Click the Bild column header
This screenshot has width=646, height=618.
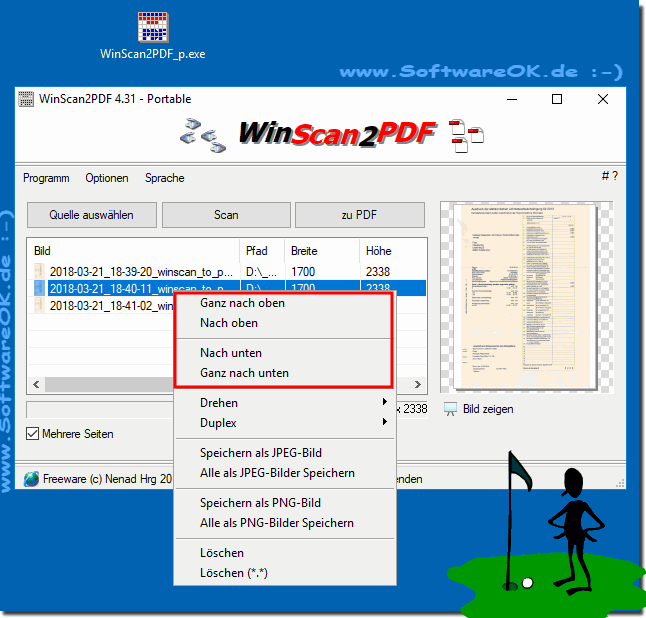point(133,251)
